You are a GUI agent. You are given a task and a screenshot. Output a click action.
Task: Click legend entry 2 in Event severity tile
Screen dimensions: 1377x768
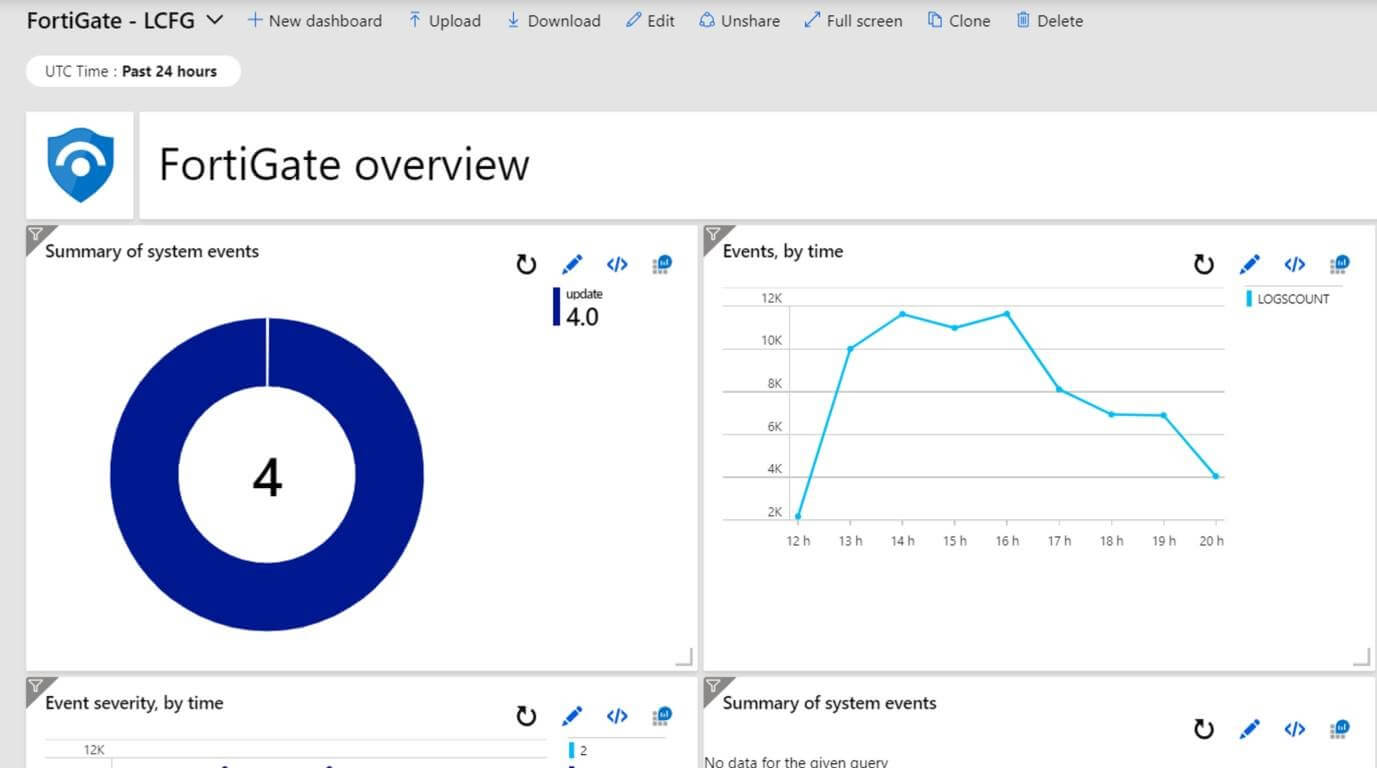pos(578,750)
